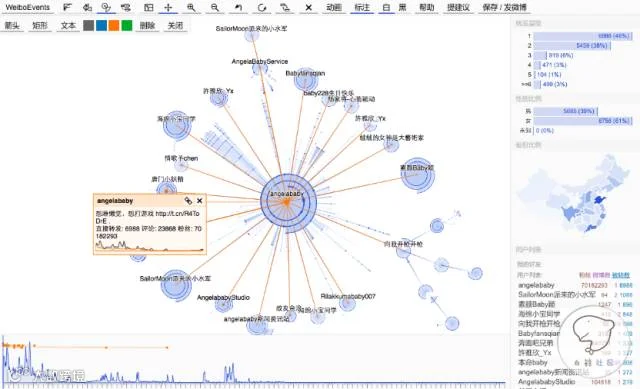Select the 文本 text annotation tool
Image resolution: width=640 pixels, height=389 pixels.
68,25
